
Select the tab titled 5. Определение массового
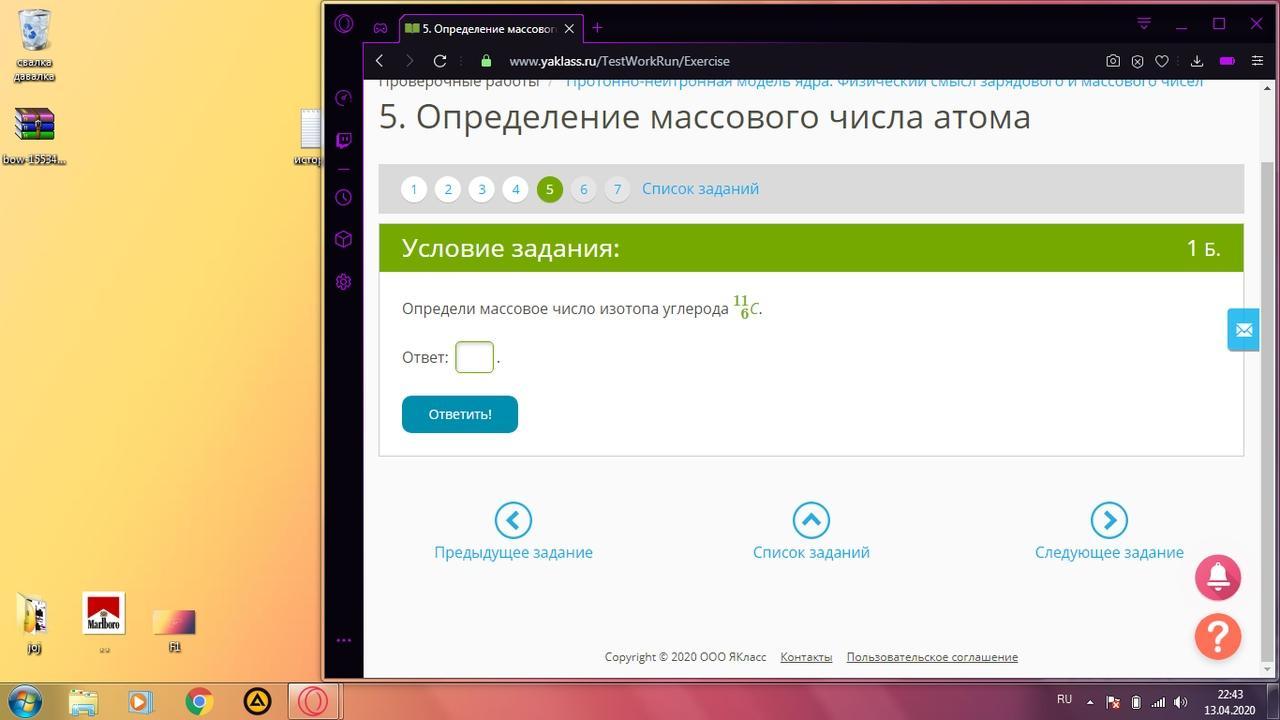pyautogui.click(x=491, y=28)
